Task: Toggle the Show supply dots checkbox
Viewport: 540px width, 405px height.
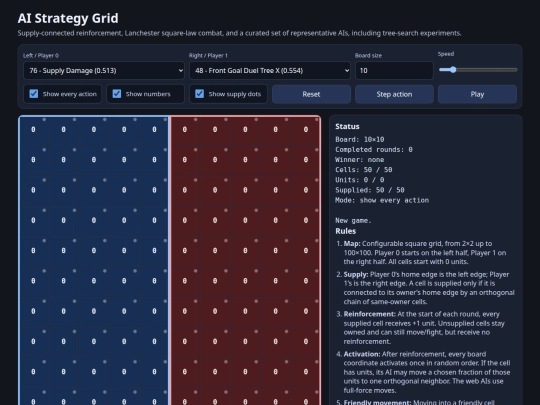Action: click(x=199, y=94)
